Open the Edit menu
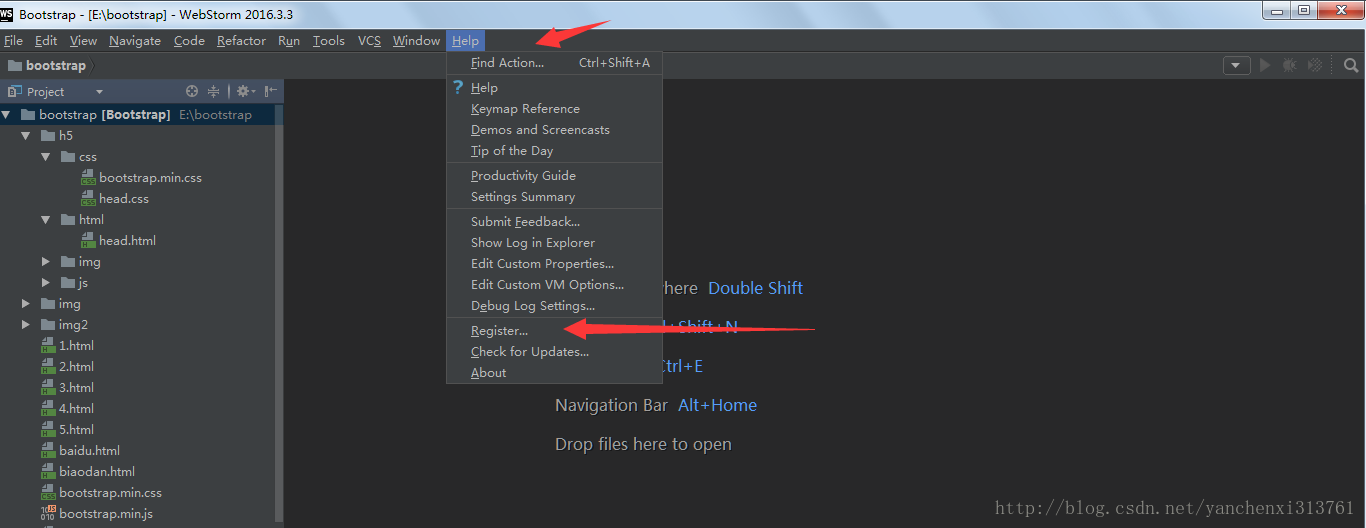 click(46, 41)
